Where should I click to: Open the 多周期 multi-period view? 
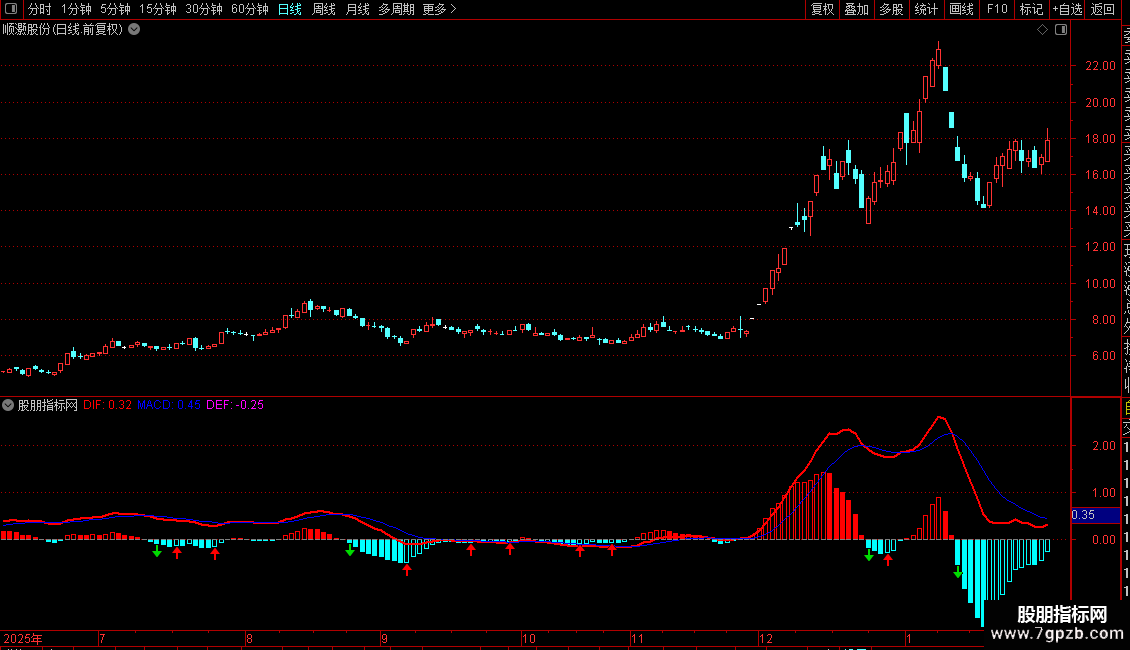pos(396,9)
